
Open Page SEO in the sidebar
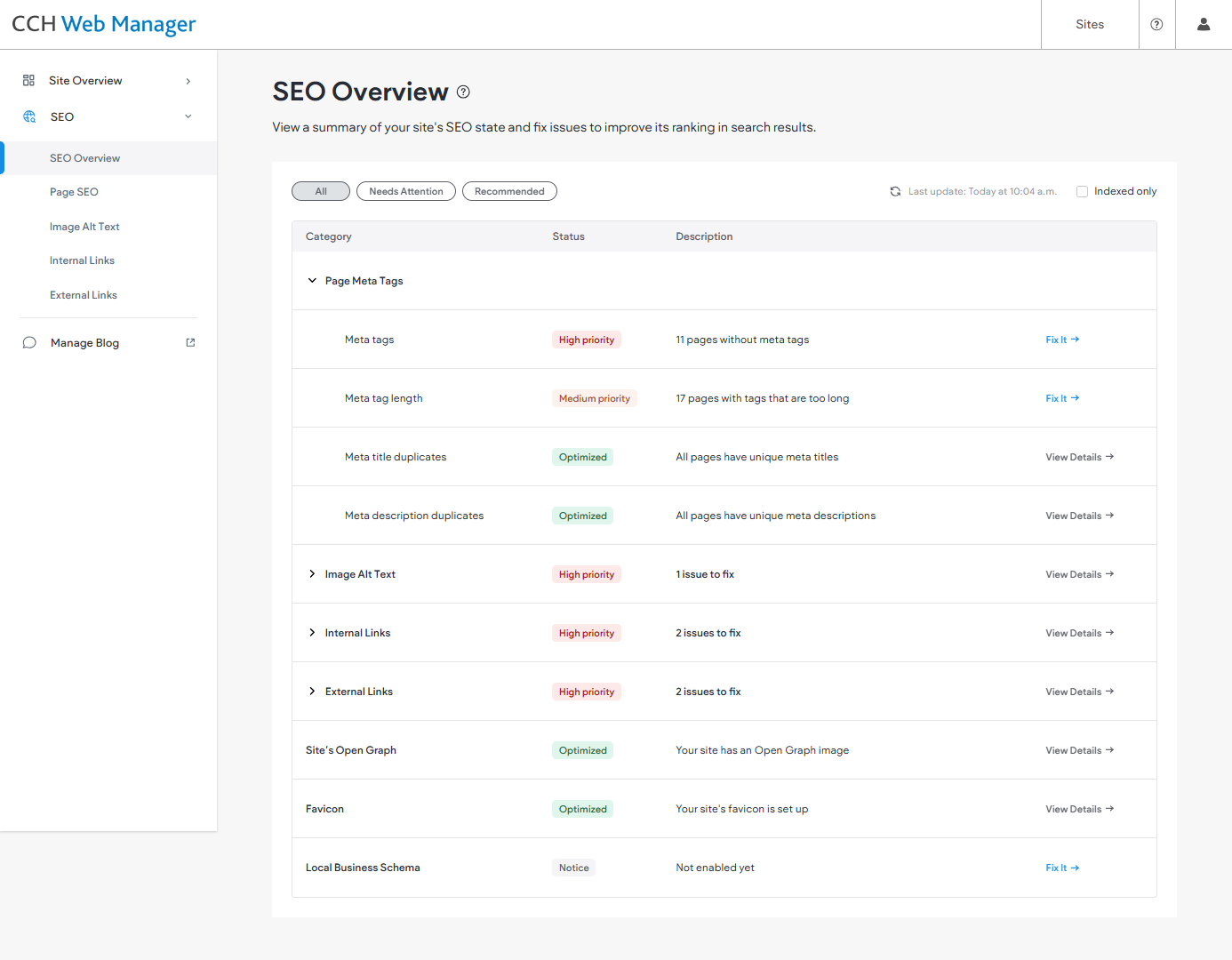[74, 192]
